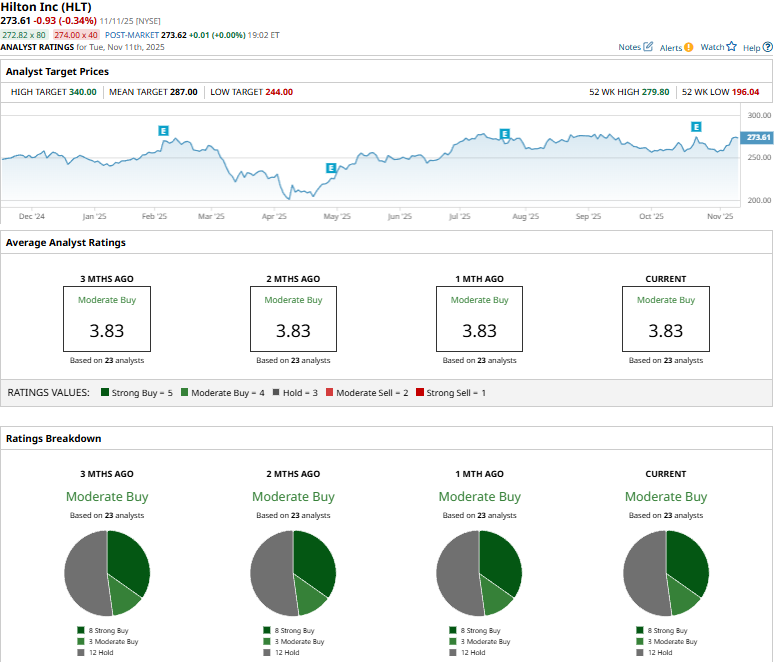Click the earnings marker near May '25
This screenshot has height=662, width=775.
tap(331, 168)
